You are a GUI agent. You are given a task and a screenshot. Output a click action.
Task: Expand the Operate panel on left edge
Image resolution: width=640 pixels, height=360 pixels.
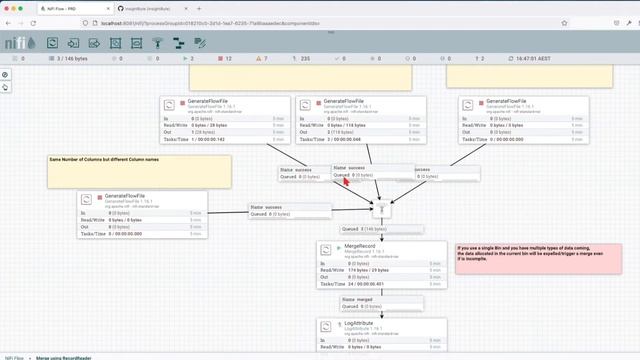[5, 87]
